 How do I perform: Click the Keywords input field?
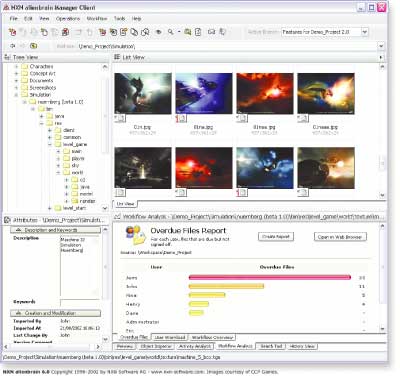pyautogui.click(x=80, y=302)
